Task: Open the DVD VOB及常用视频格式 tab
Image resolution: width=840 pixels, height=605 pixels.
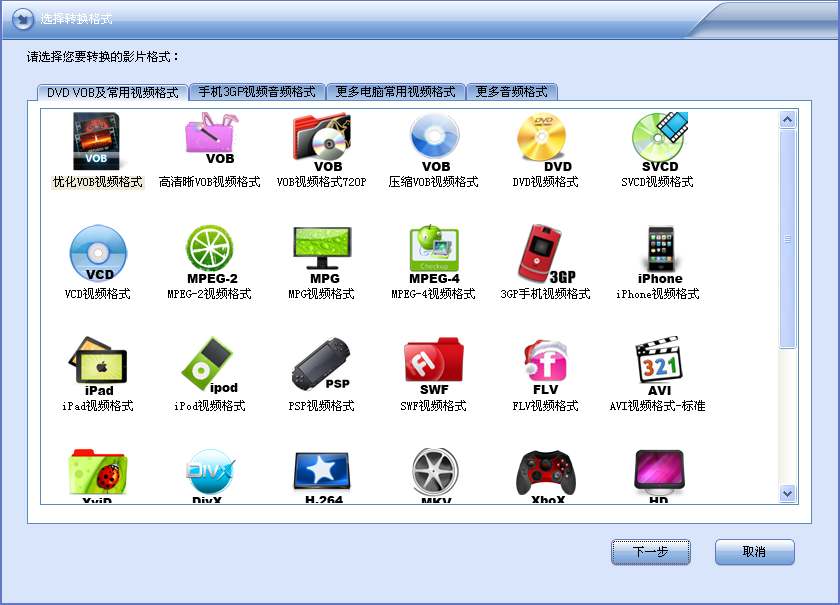Action: coord(112,93)
